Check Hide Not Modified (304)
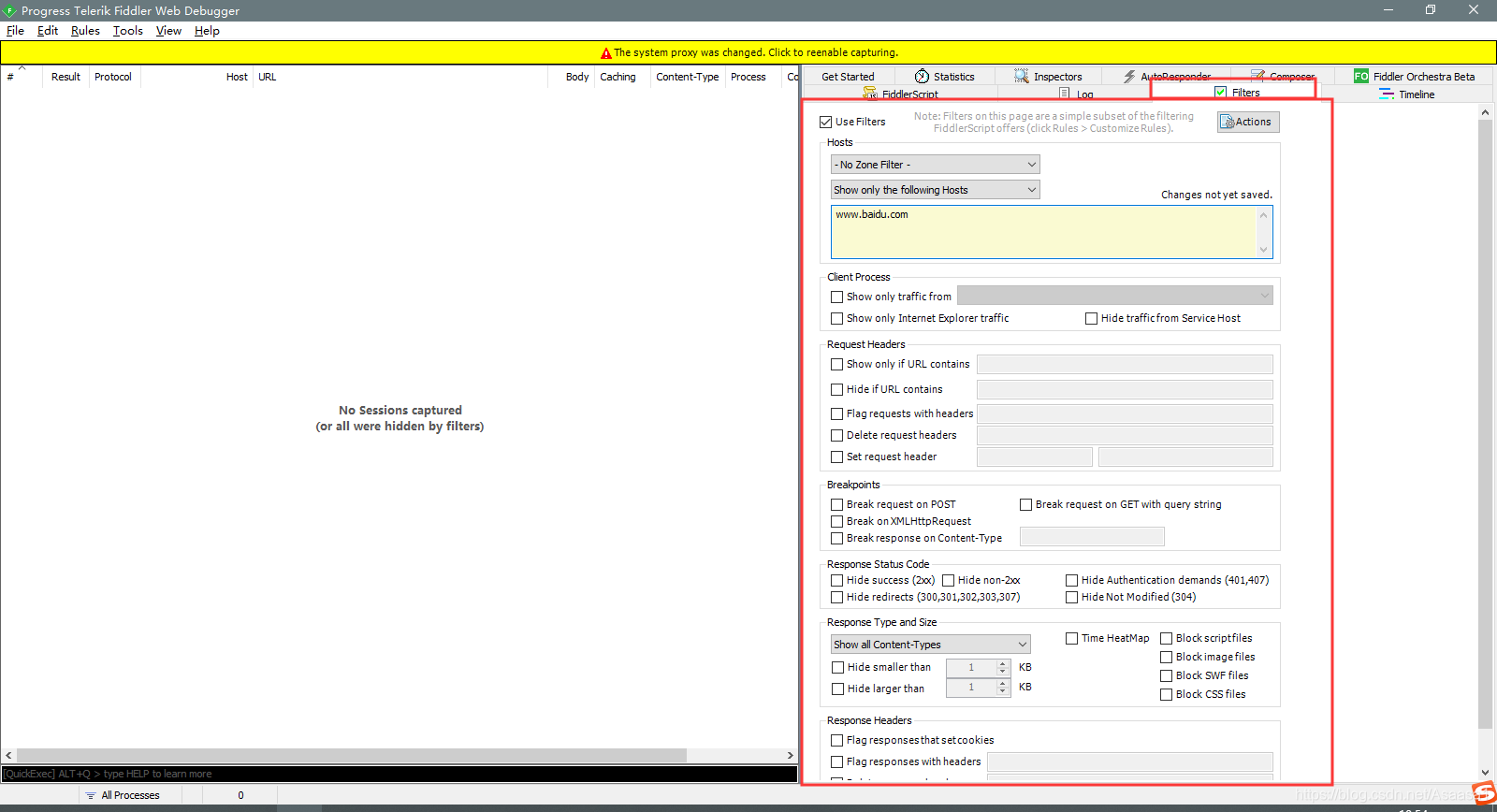This screenshot has width=1497, height=812. pyautogui.click(x=1071, y=597)
